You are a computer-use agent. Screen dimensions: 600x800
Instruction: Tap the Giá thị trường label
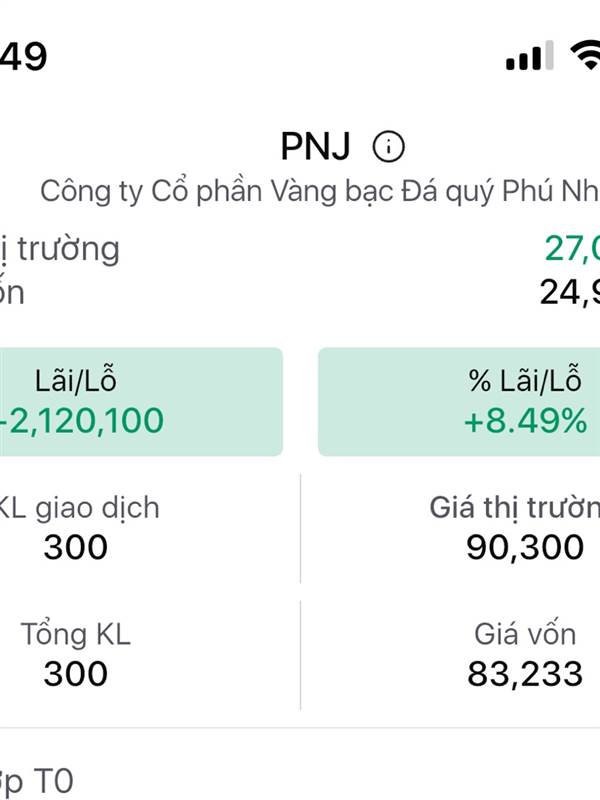coord(515,508)
